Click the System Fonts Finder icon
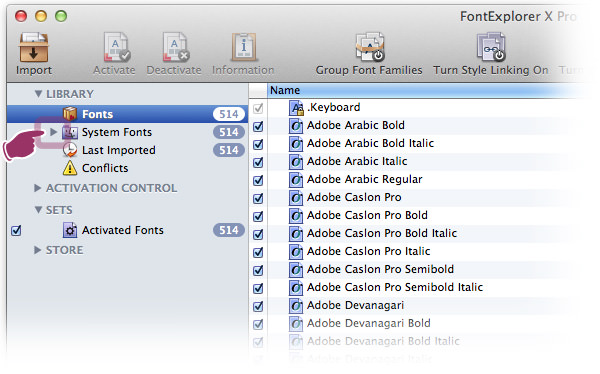 [70, 132]
